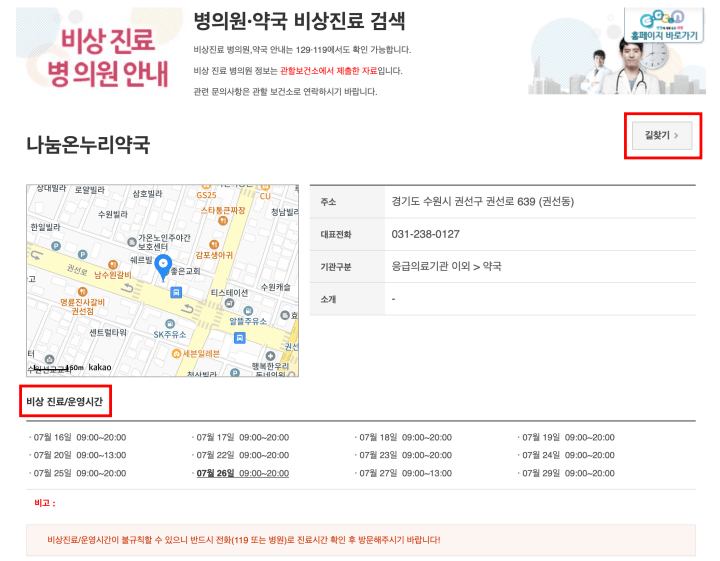Select the 07월 20일 09:00~13:00 entry
This screenshot has height=561, width=720.
tap(79, 455)
